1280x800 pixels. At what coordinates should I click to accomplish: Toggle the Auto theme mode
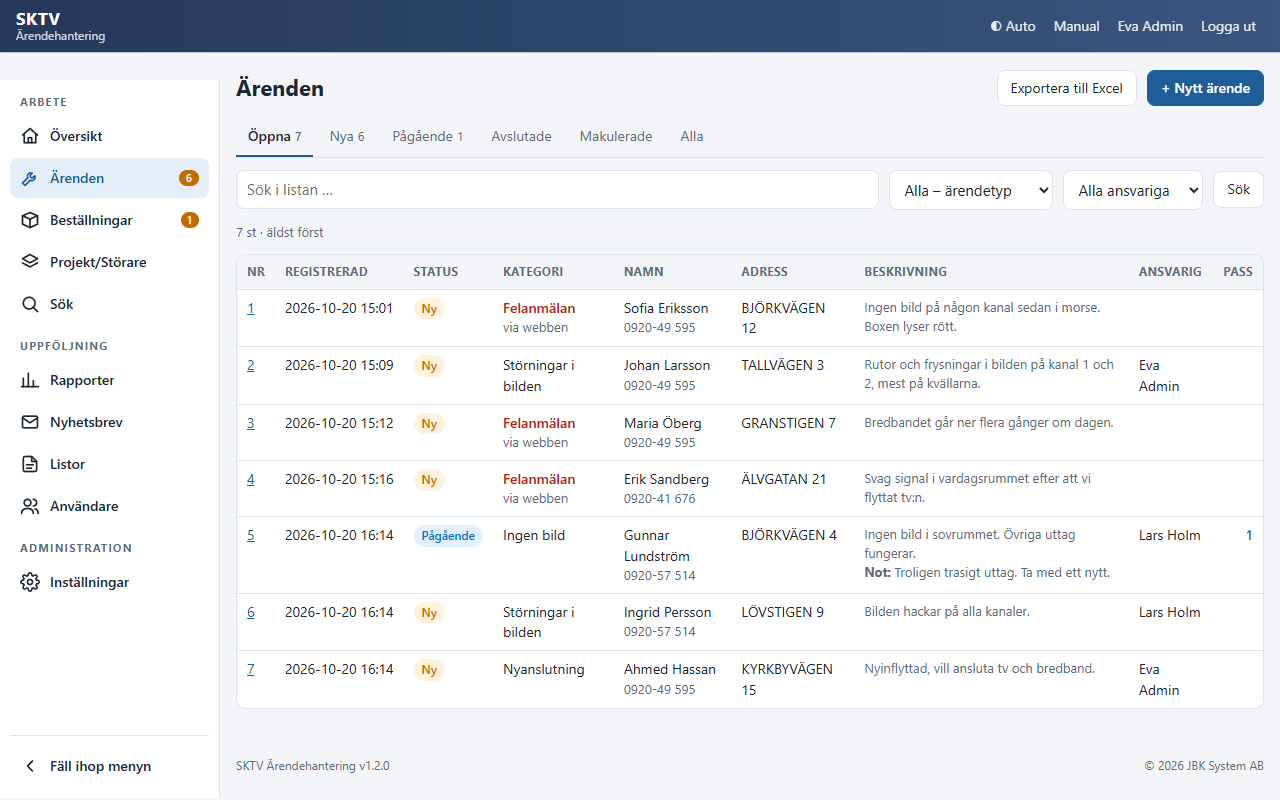pos(1013,26)
